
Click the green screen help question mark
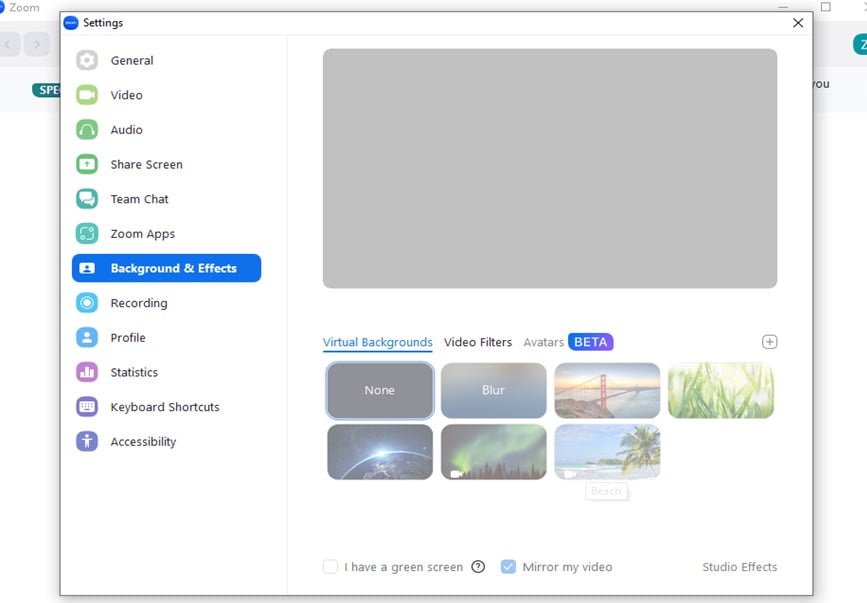(478, 567)
